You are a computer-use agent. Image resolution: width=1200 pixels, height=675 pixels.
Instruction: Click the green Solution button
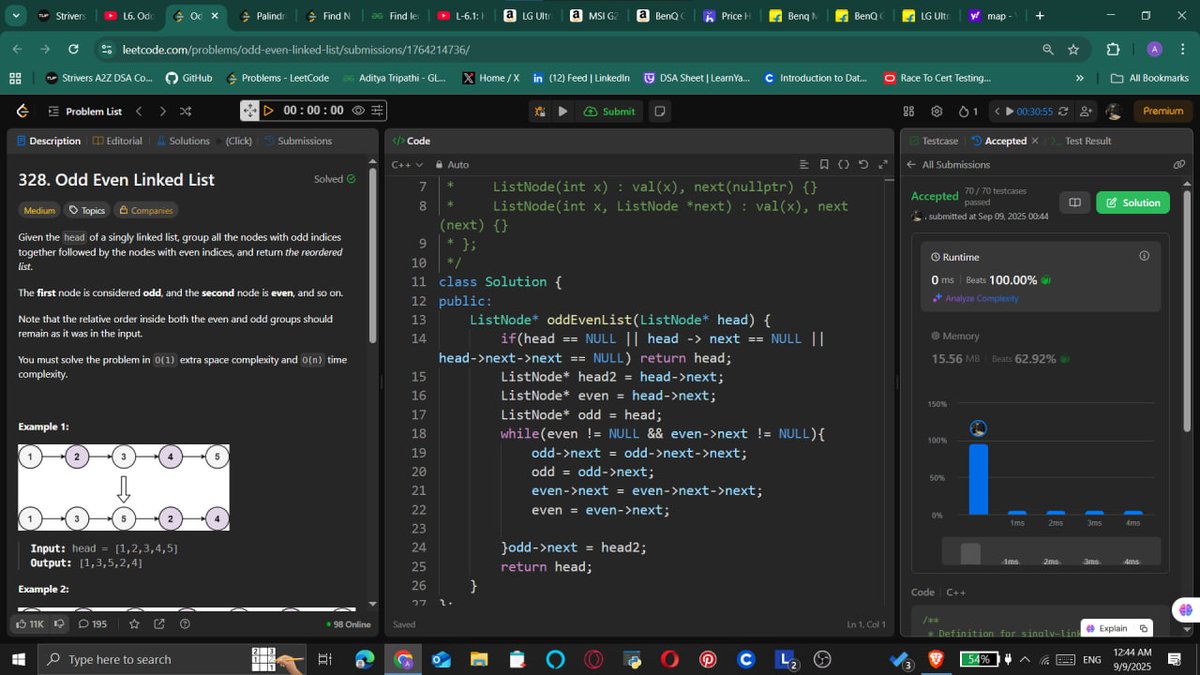point(1133,203)
